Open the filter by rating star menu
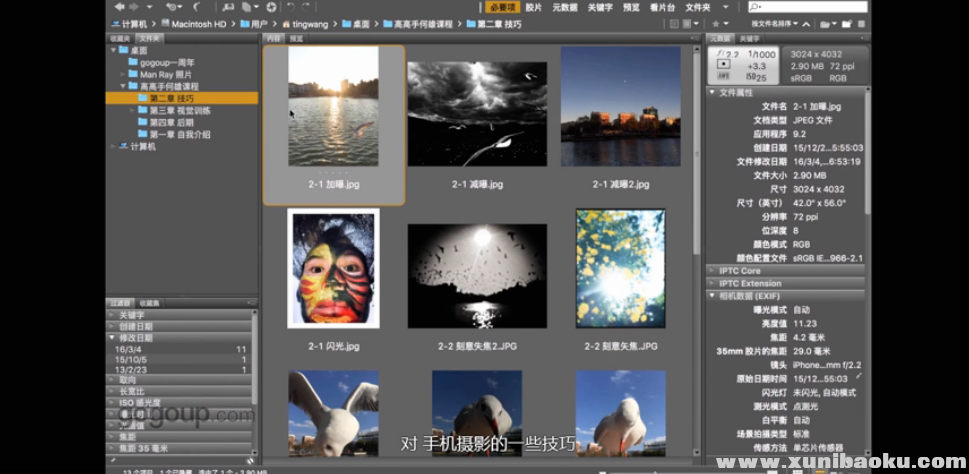 (715, 22)
